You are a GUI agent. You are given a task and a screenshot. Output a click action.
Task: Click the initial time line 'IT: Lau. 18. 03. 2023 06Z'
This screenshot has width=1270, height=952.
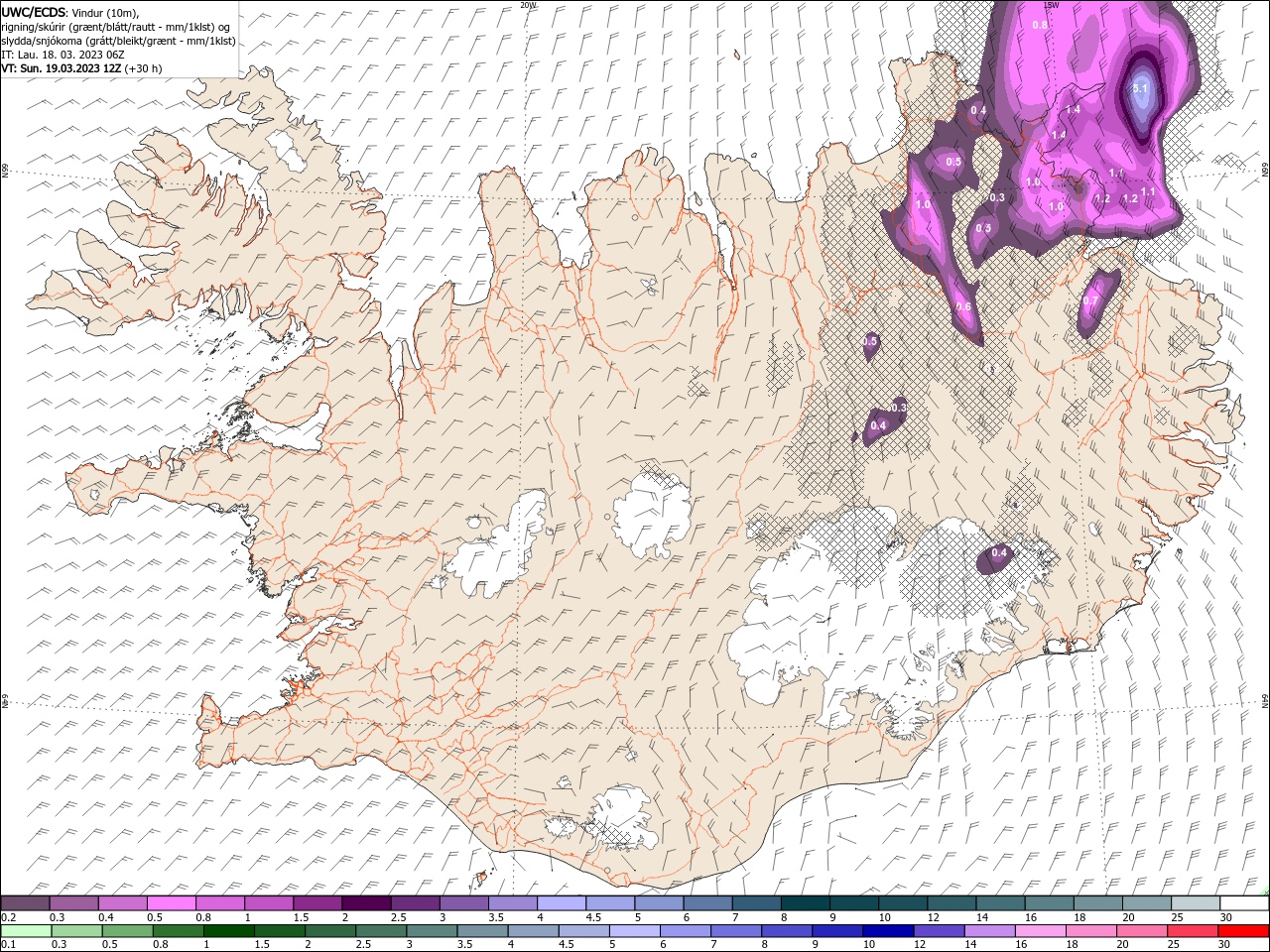tap(63, 55)
